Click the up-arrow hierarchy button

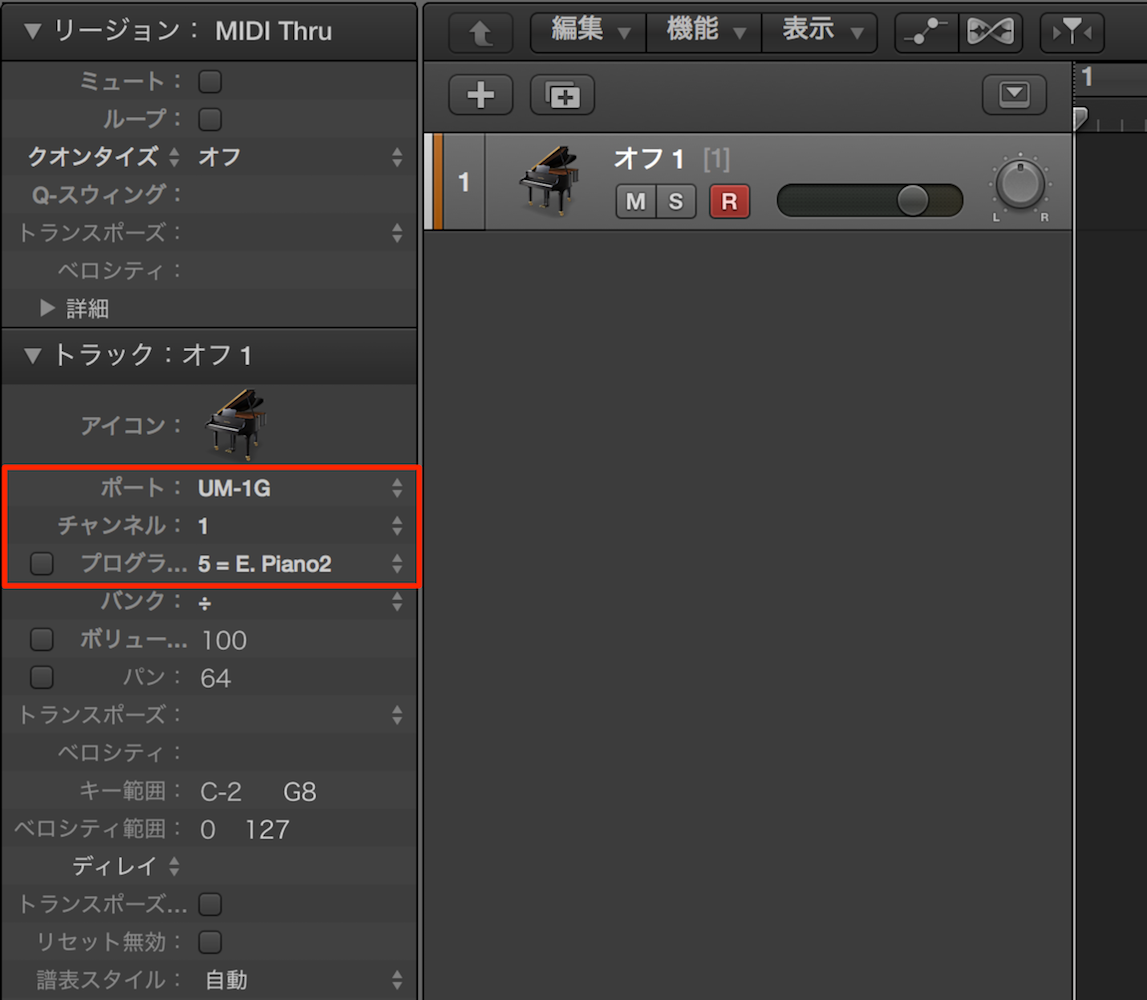coord(481,32)
